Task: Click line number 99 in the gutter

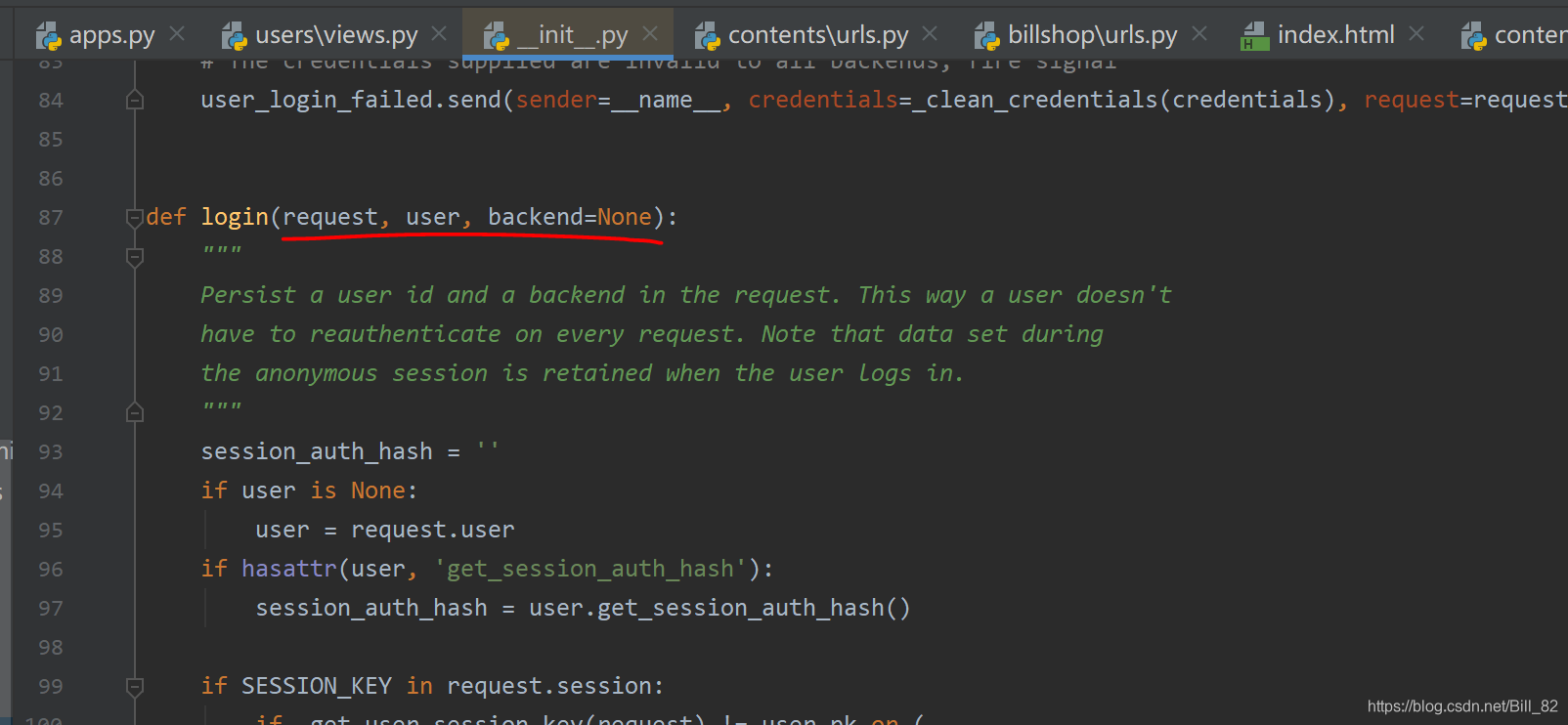Action: (51, 687)
